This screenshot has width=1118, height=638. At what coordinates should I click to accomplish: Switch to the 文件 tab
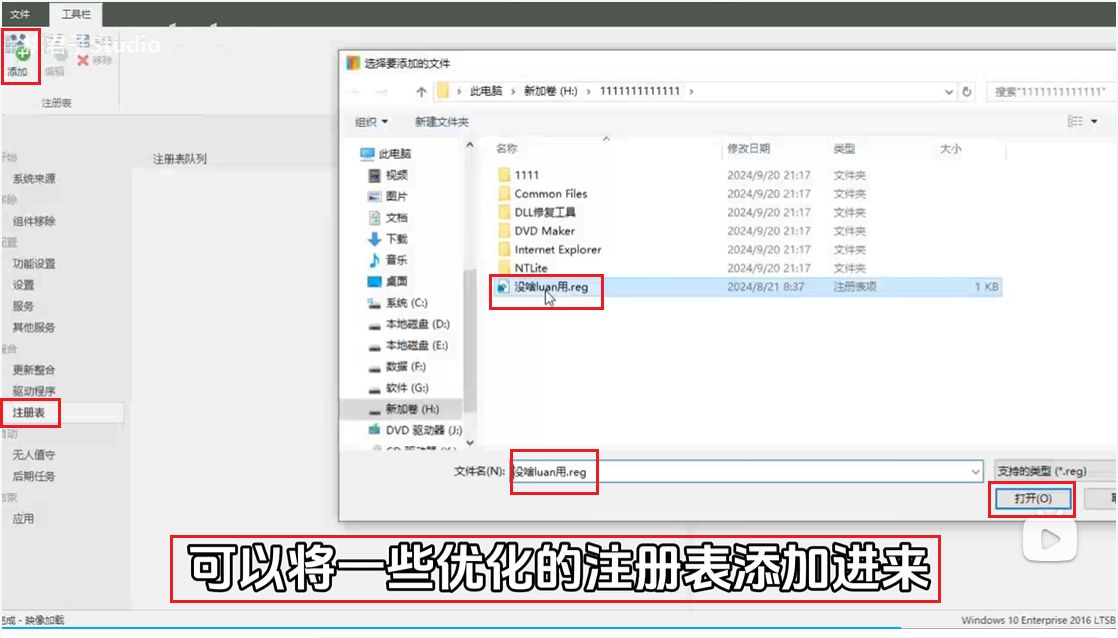20,14
